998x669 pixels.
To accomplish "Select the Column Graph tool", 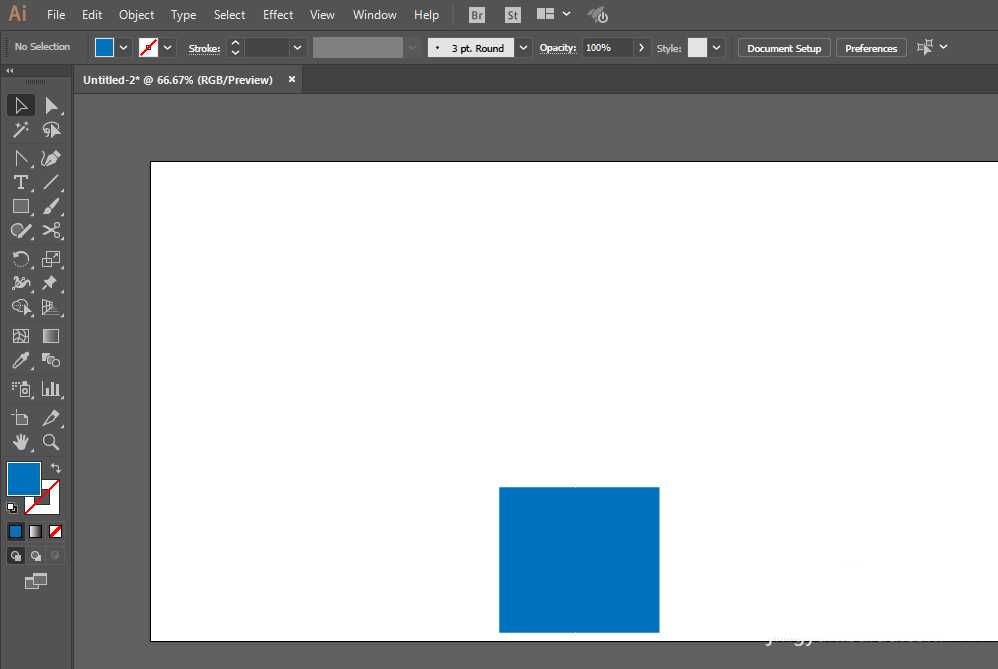I will pyautogui.click(x=51, y=389).
